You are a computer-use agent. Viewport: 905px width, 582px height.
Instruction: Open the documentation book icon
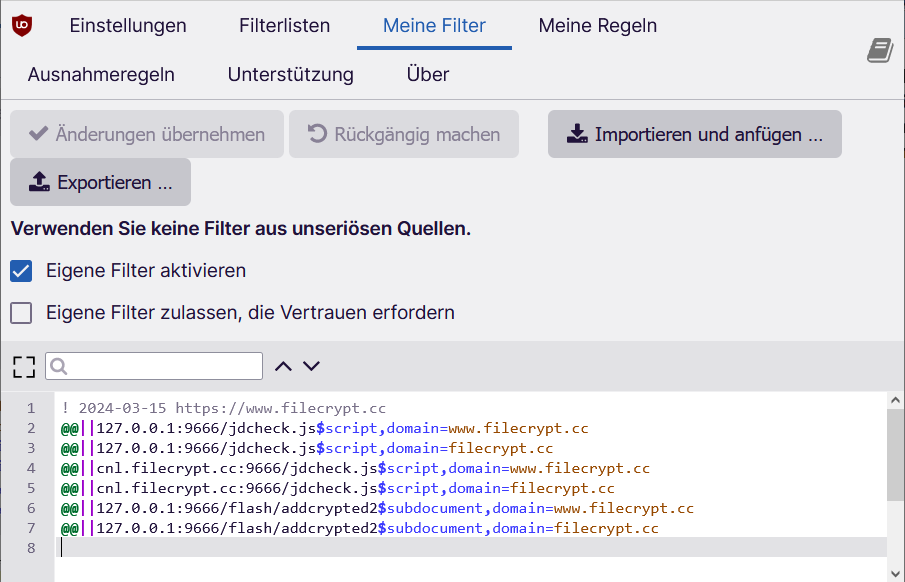[x=879, y=51]
